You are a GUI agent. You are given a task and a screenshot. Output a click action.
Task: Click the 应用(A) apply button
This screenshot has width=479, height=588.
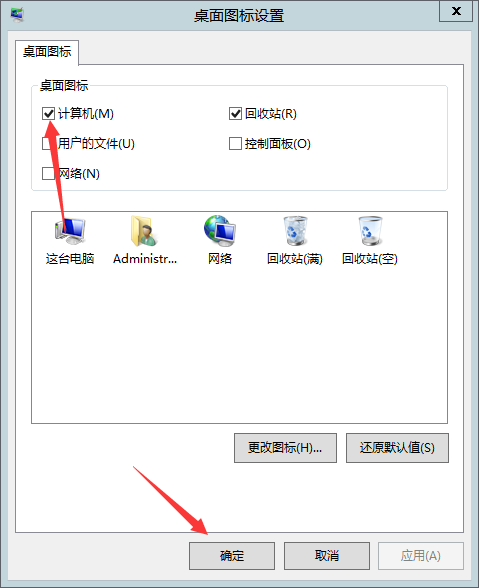tap(421, 555)
